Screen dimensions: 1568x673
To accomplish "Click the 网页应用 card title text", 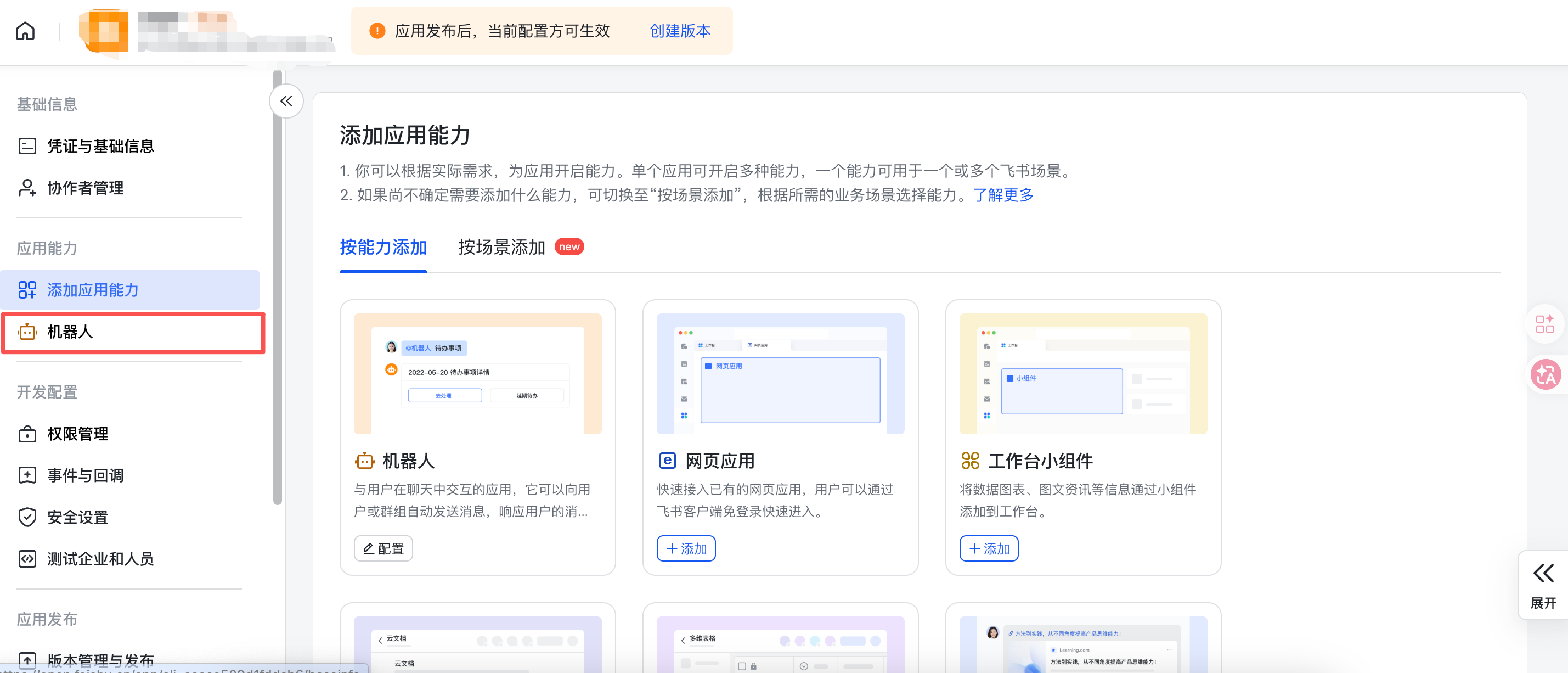I will [720, 461].
